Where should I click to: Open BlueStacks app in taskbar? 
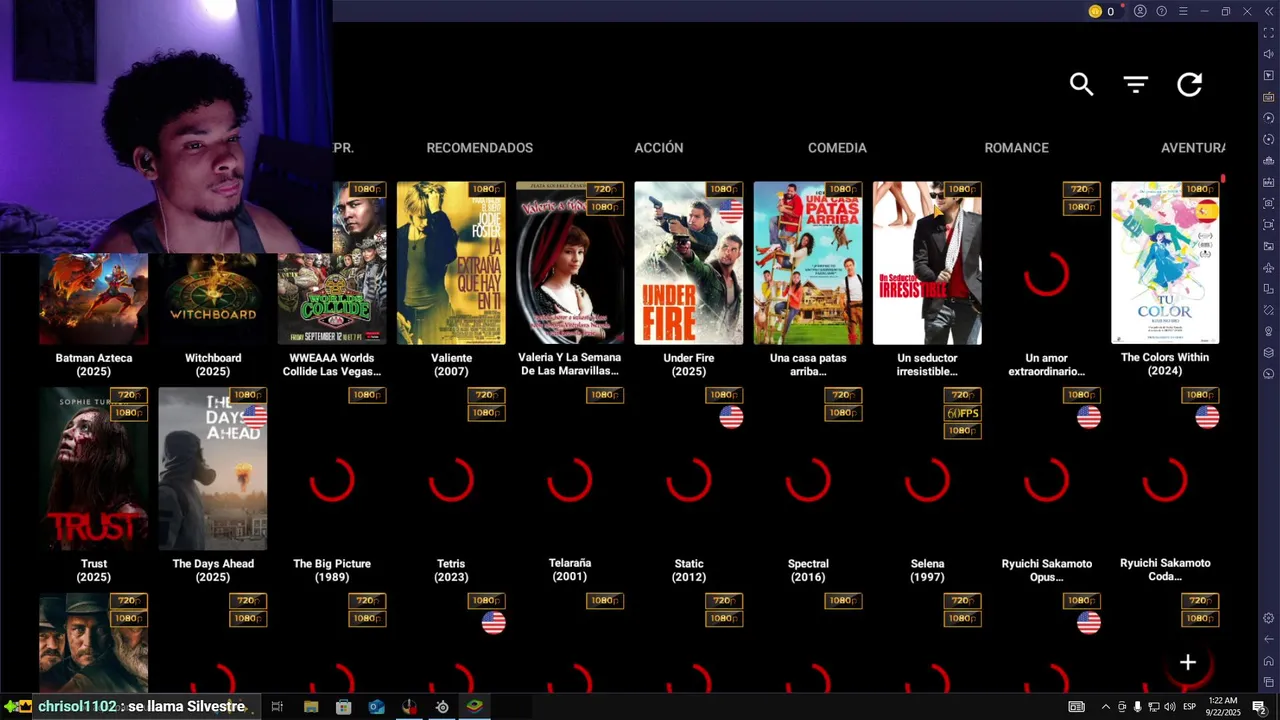474,707
